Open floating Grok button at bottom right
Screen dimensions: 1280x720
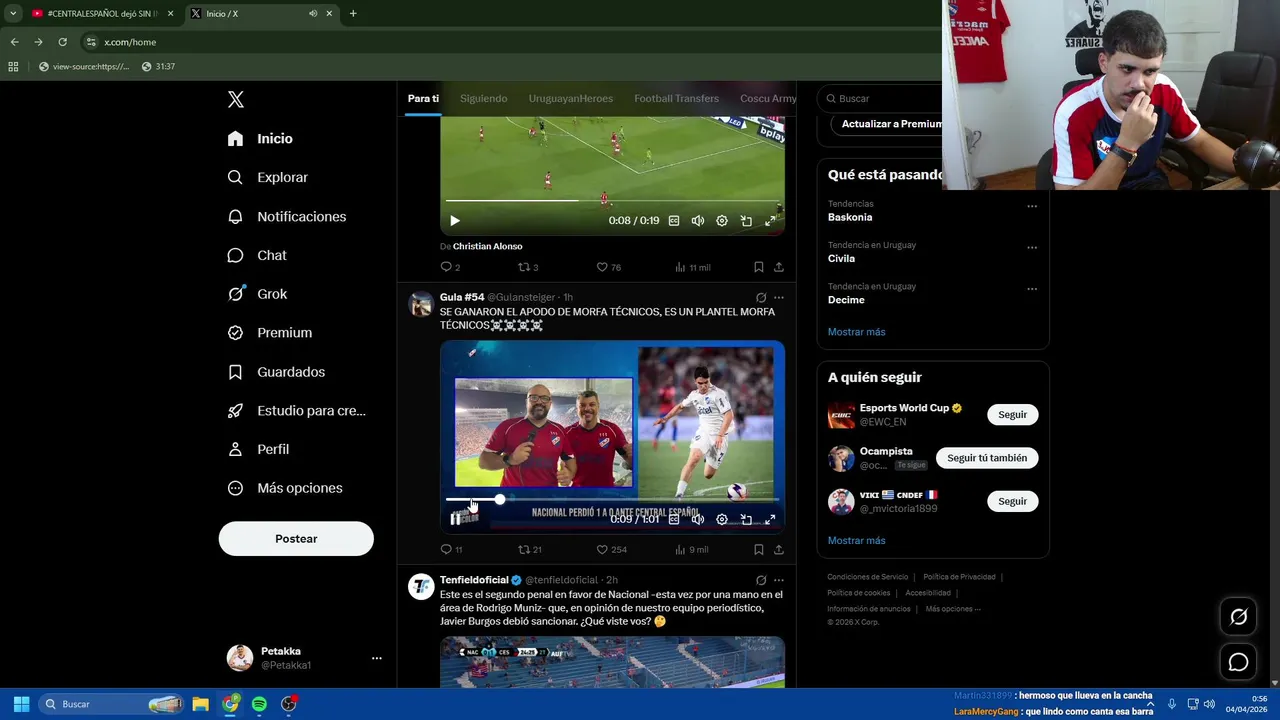point(1239,617)
